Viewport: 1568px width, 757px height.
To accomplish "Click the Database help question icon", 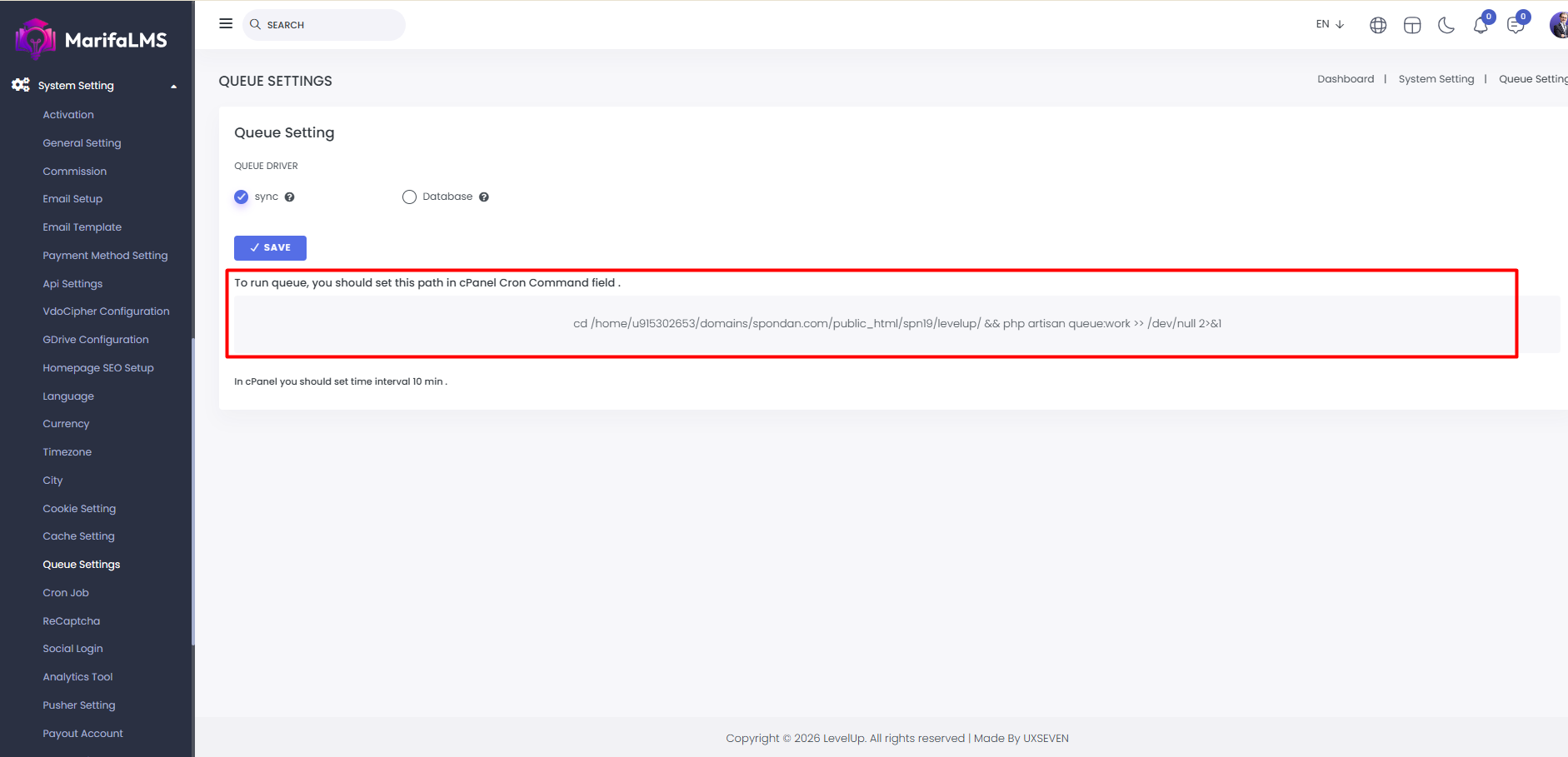I will coord(484,197).
